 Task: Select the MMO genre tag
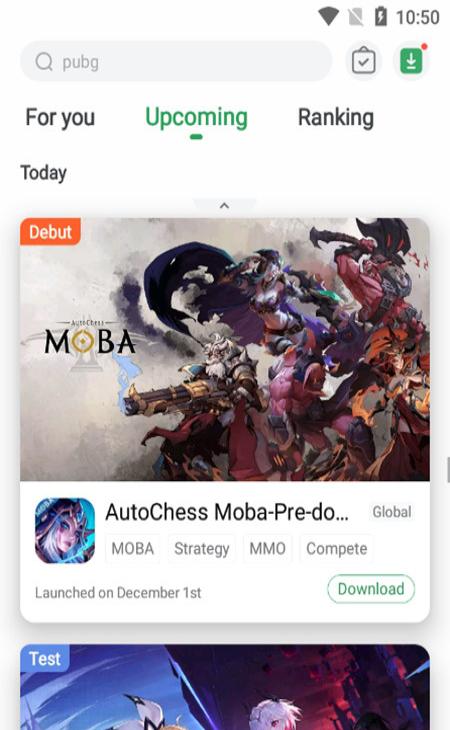pos(268,548)
